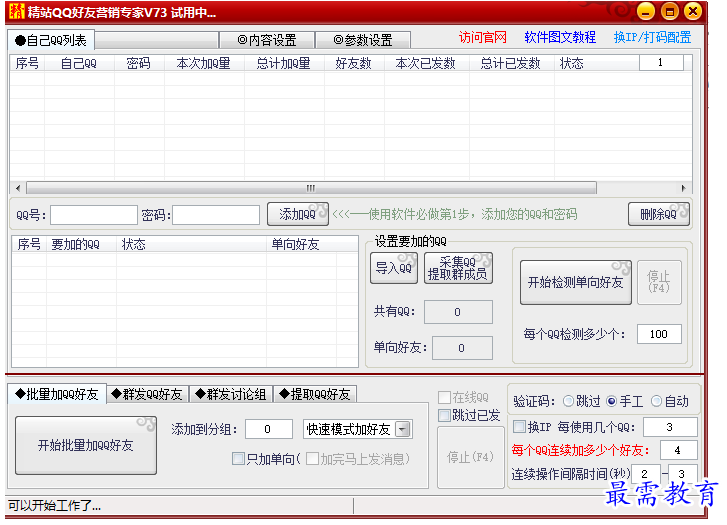727x525 pixels.
Task: Click 每个QQ连续加多少个好友 field
Action: coord(678,450)
